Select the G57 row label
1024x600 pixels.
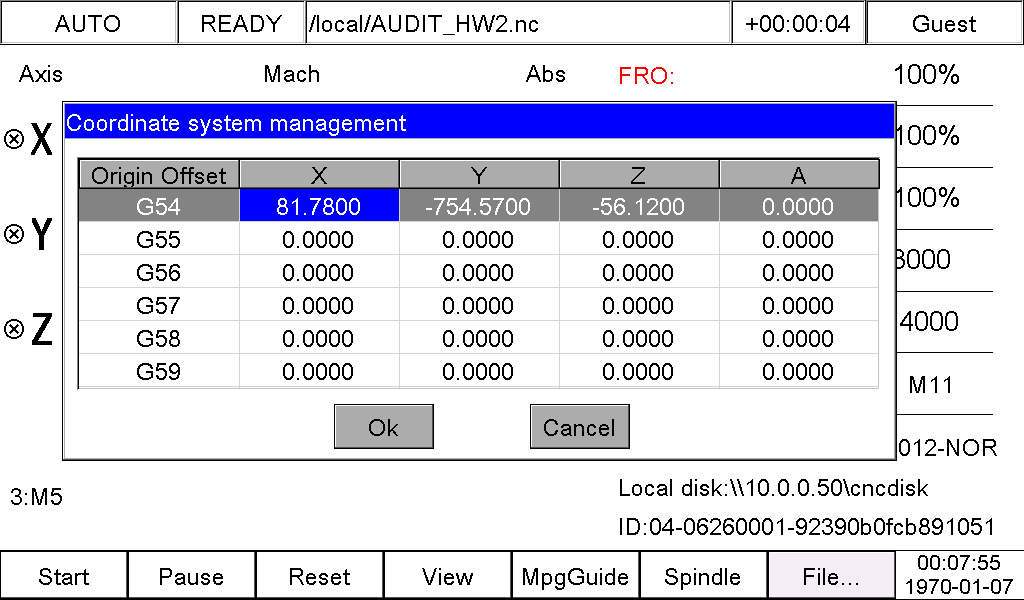pyautogui.click(x=159, y=306)
